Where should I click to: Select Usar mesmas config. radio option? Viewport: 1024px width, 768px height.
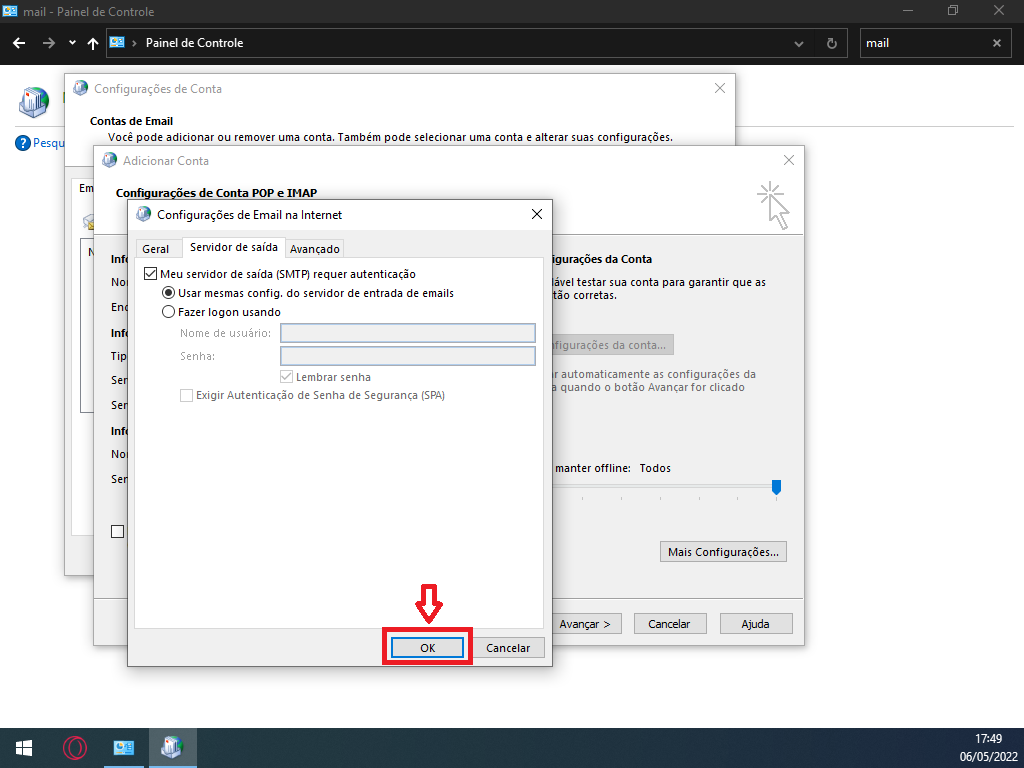169,293
